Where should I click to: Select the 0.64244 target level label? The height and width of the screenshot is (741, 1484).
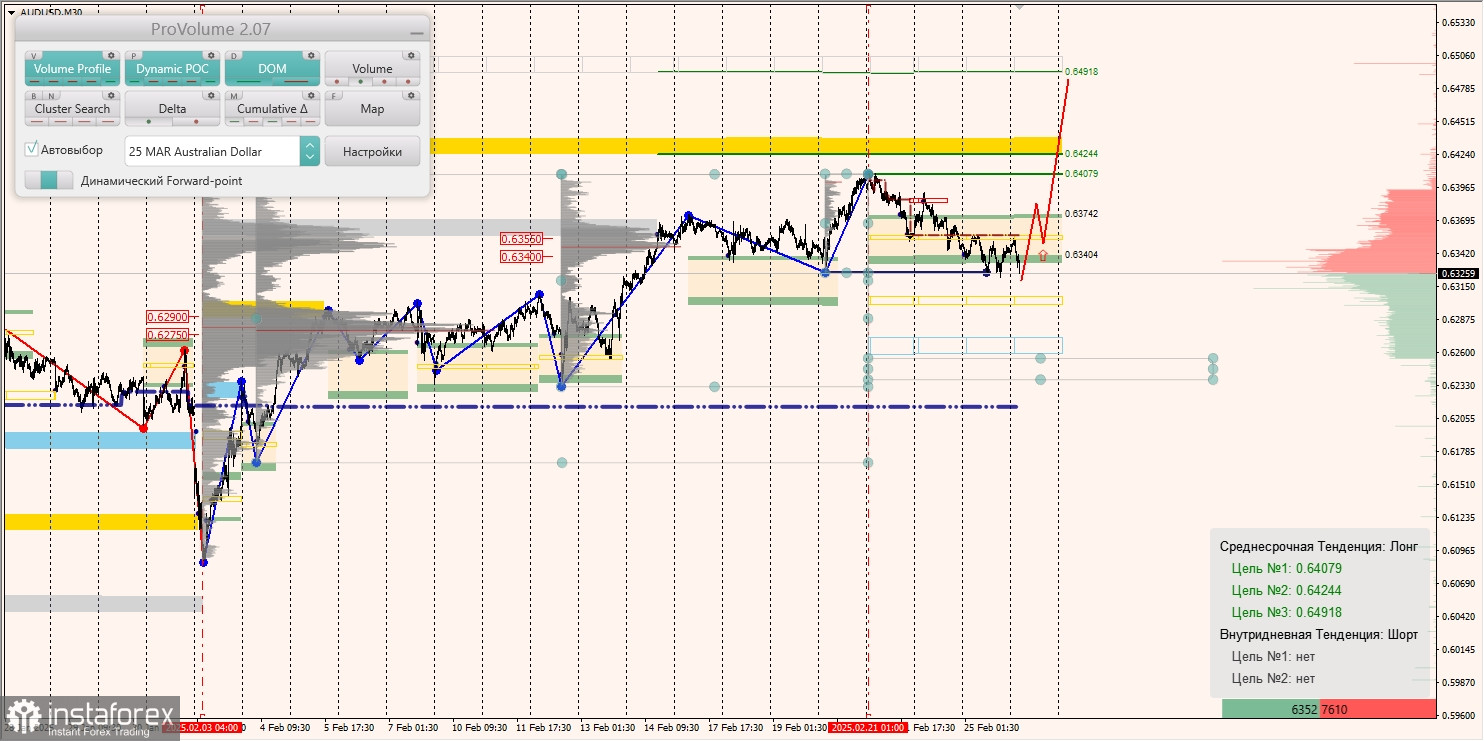[x=1081, y=154]
